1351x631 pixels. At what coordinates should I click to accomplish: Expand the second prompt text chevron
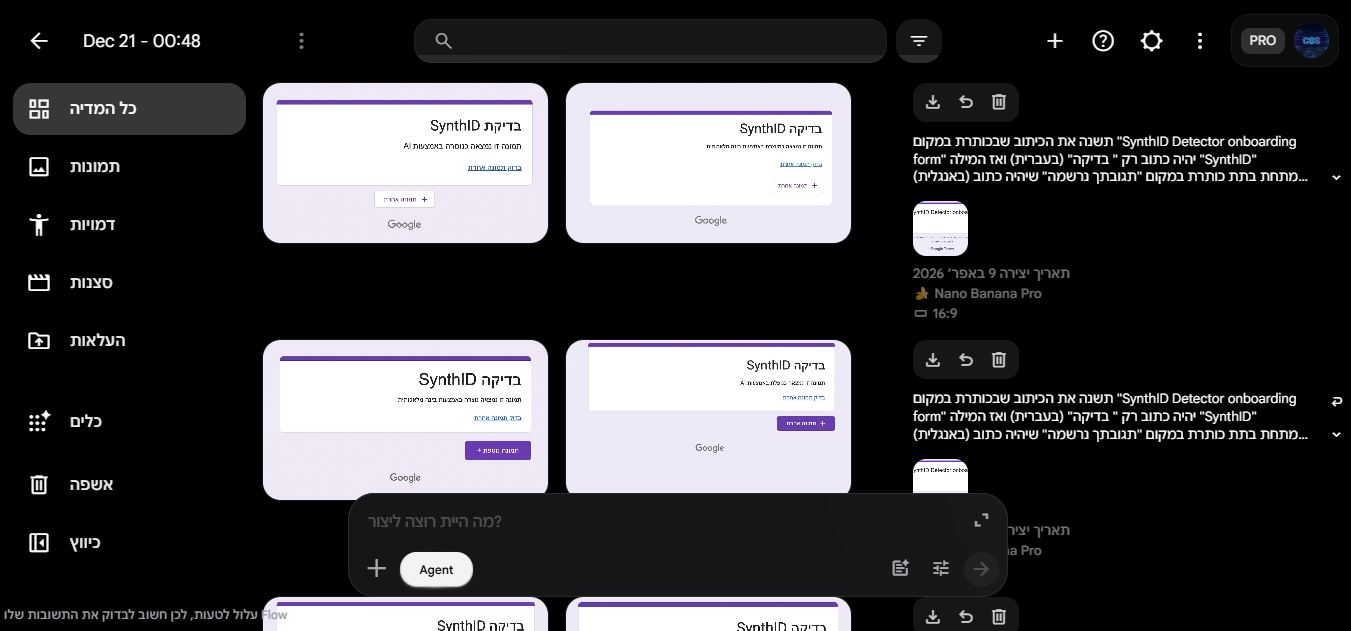click(1336, 435)
